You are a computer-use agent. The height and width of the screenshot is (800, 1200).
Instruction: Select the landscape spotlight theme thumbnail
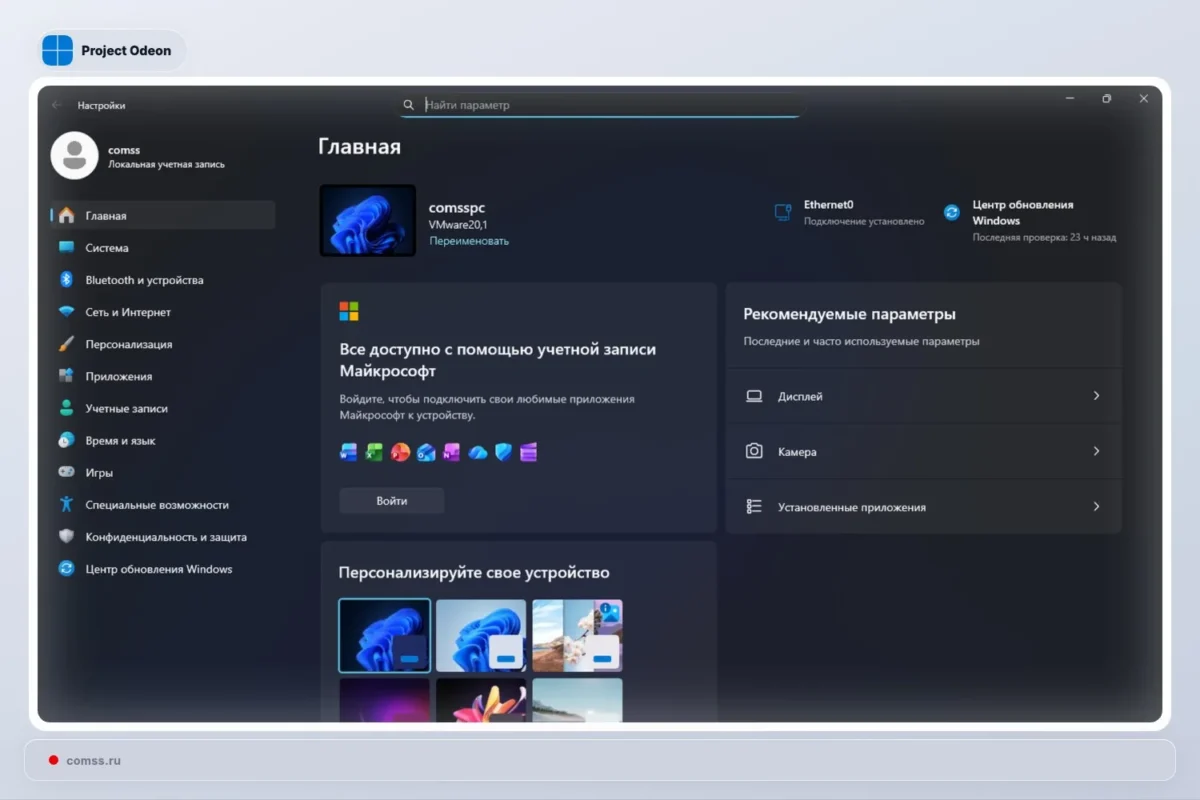coord(577,635)
